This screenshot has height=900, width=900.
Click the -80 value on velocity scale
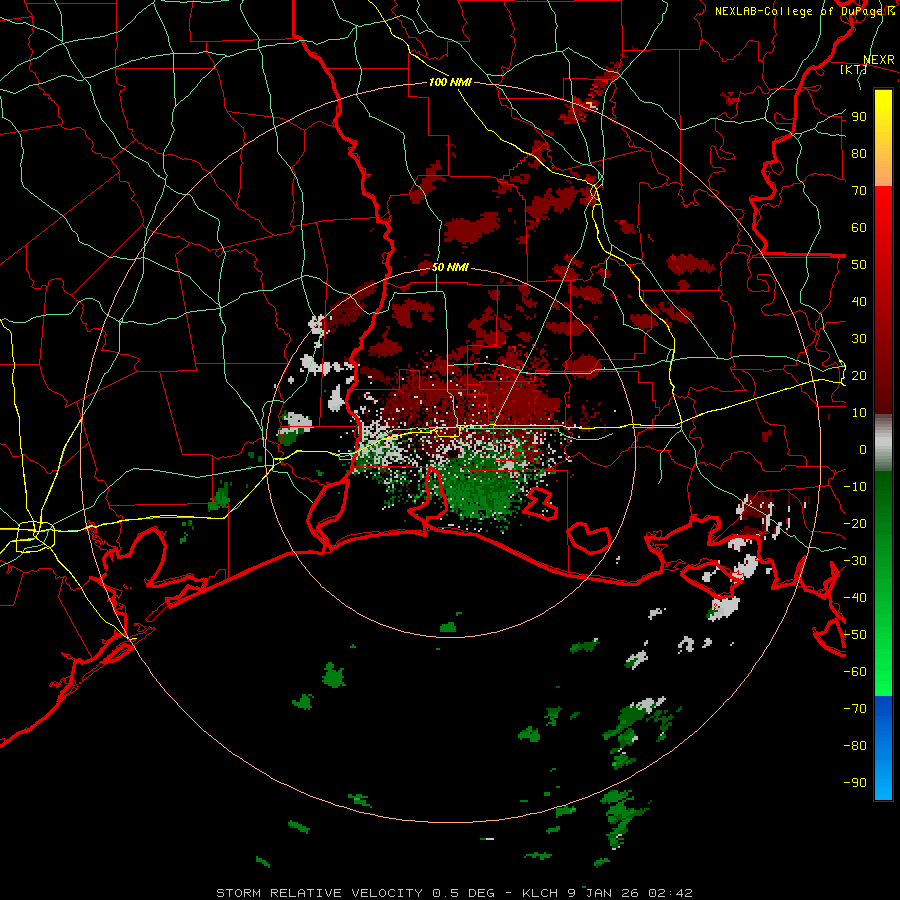pyautogui.click(x=855, y=746)
